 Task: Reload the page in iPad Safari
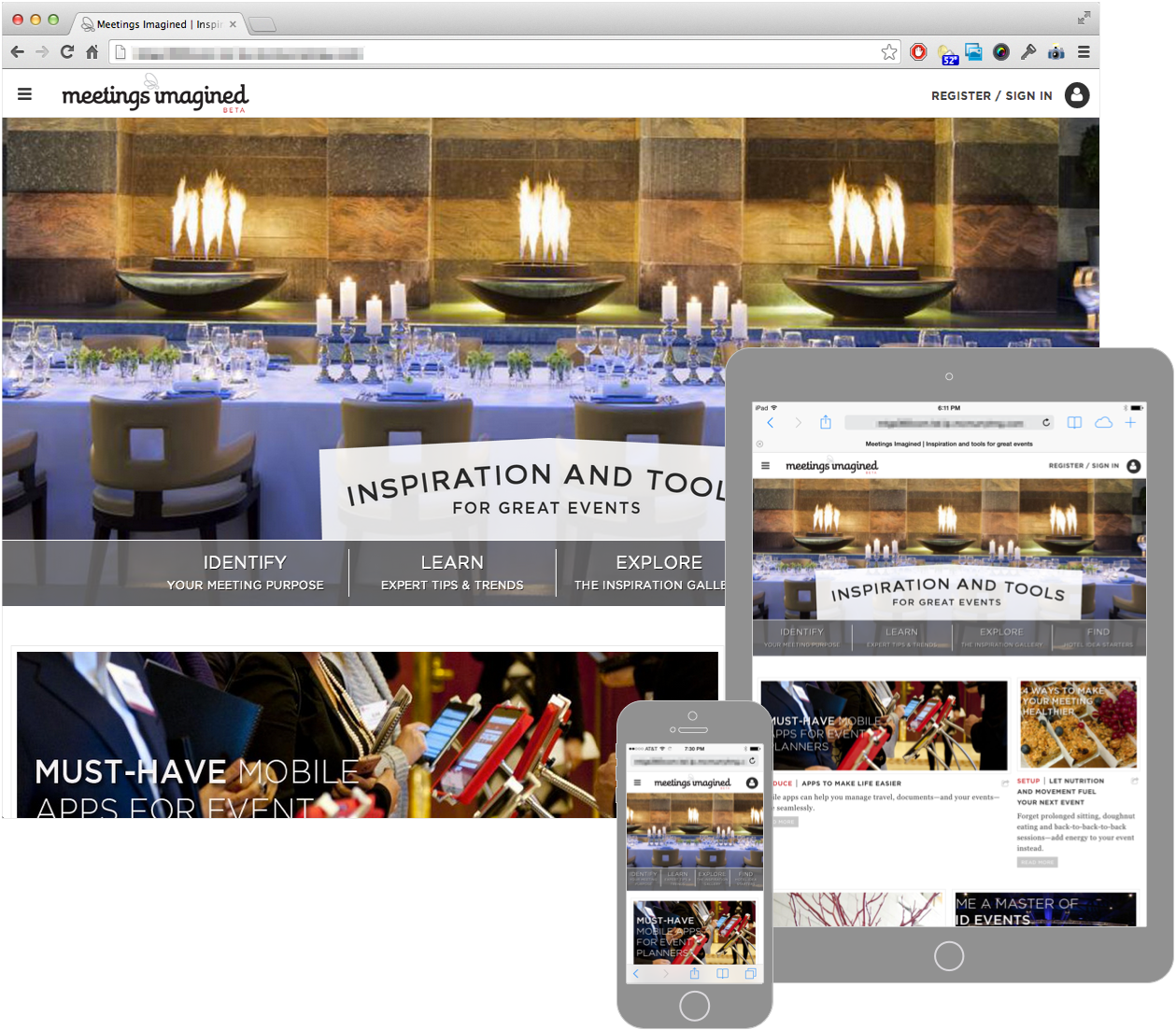click(1046, 423)
